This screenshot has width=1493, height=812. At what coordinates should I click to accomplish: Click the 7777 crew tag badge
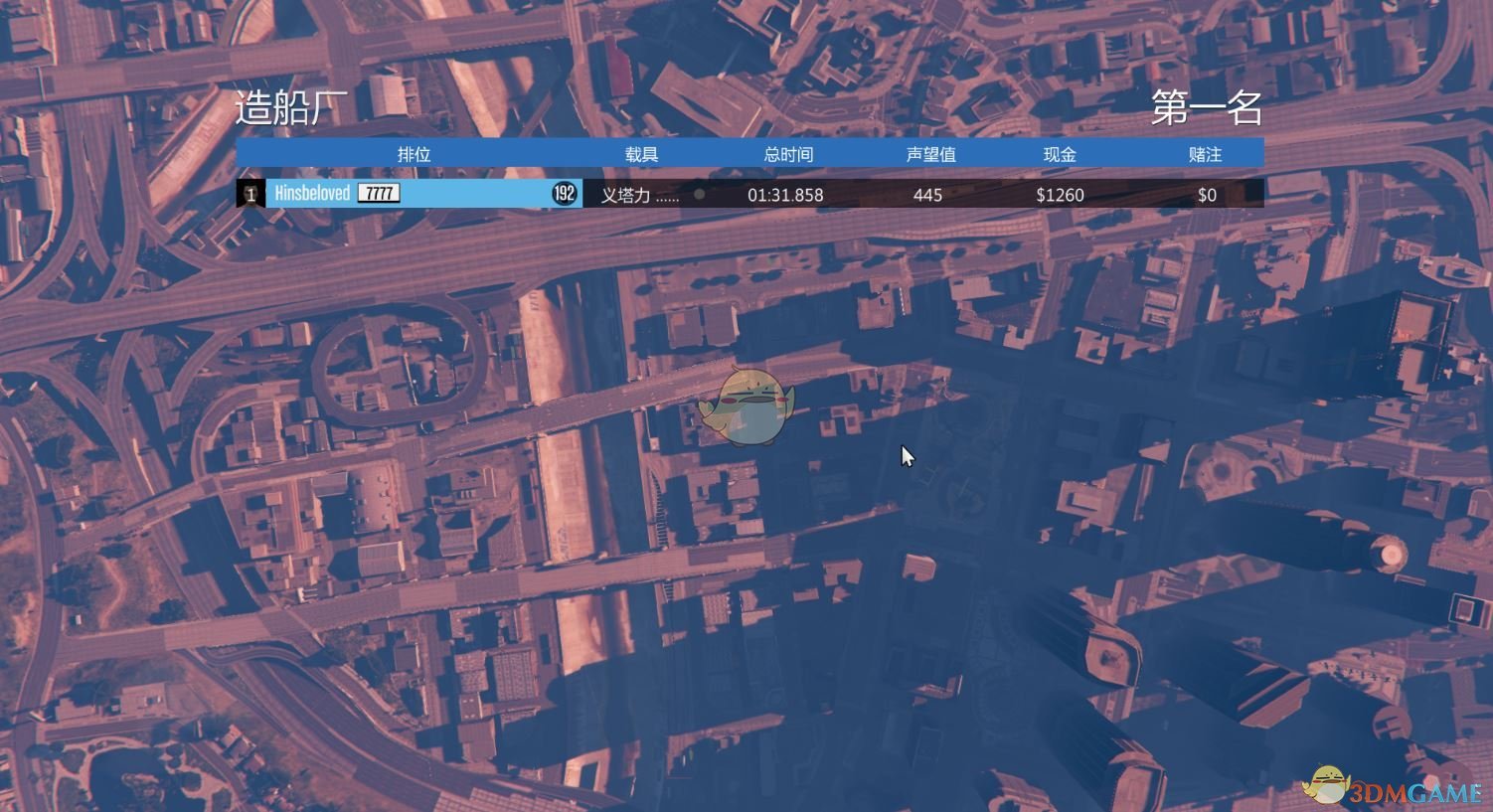[379, 194]
